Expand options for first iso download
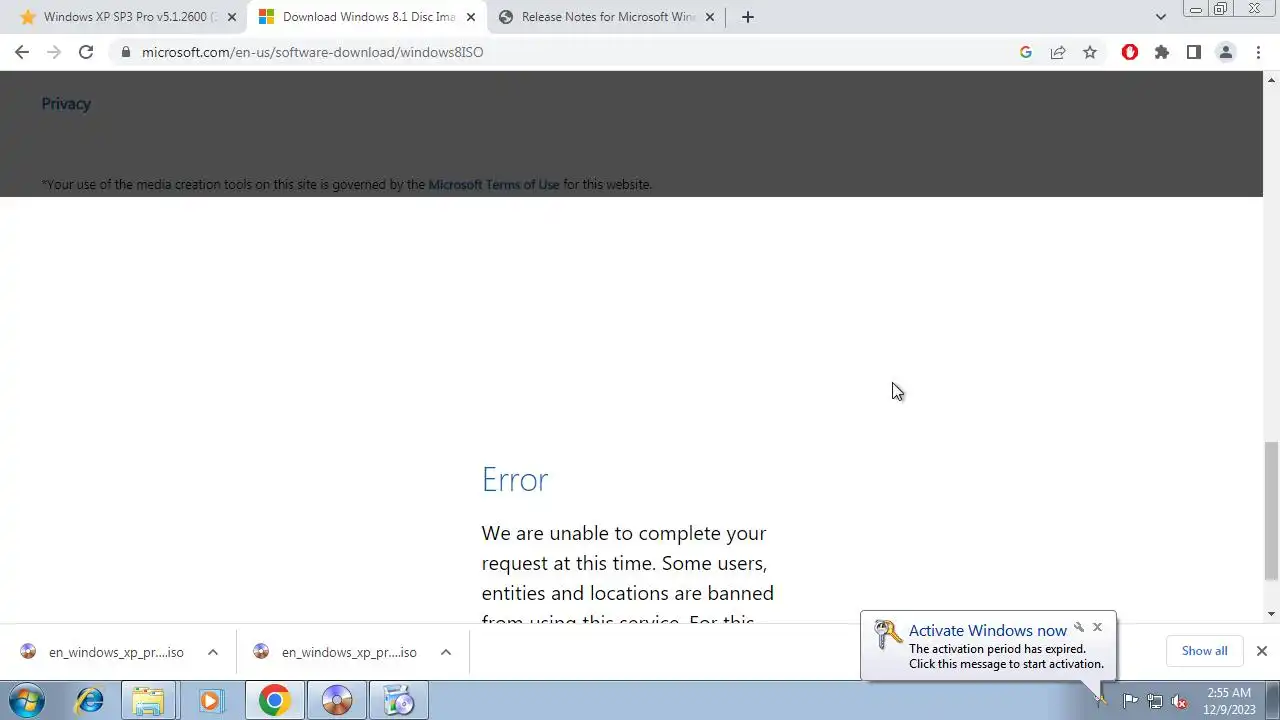Viewport: 1280px width, 720px height. pyautogui.click(x=213, y=652)
